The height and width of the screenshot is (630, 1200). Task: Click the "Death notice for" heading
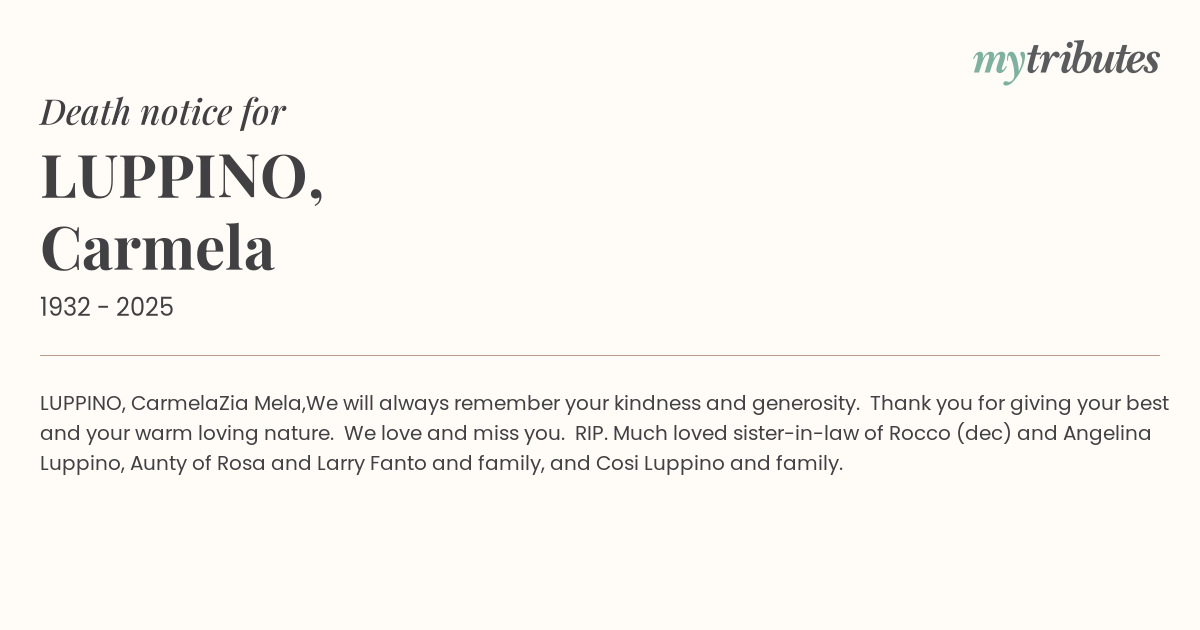(163, 112)
